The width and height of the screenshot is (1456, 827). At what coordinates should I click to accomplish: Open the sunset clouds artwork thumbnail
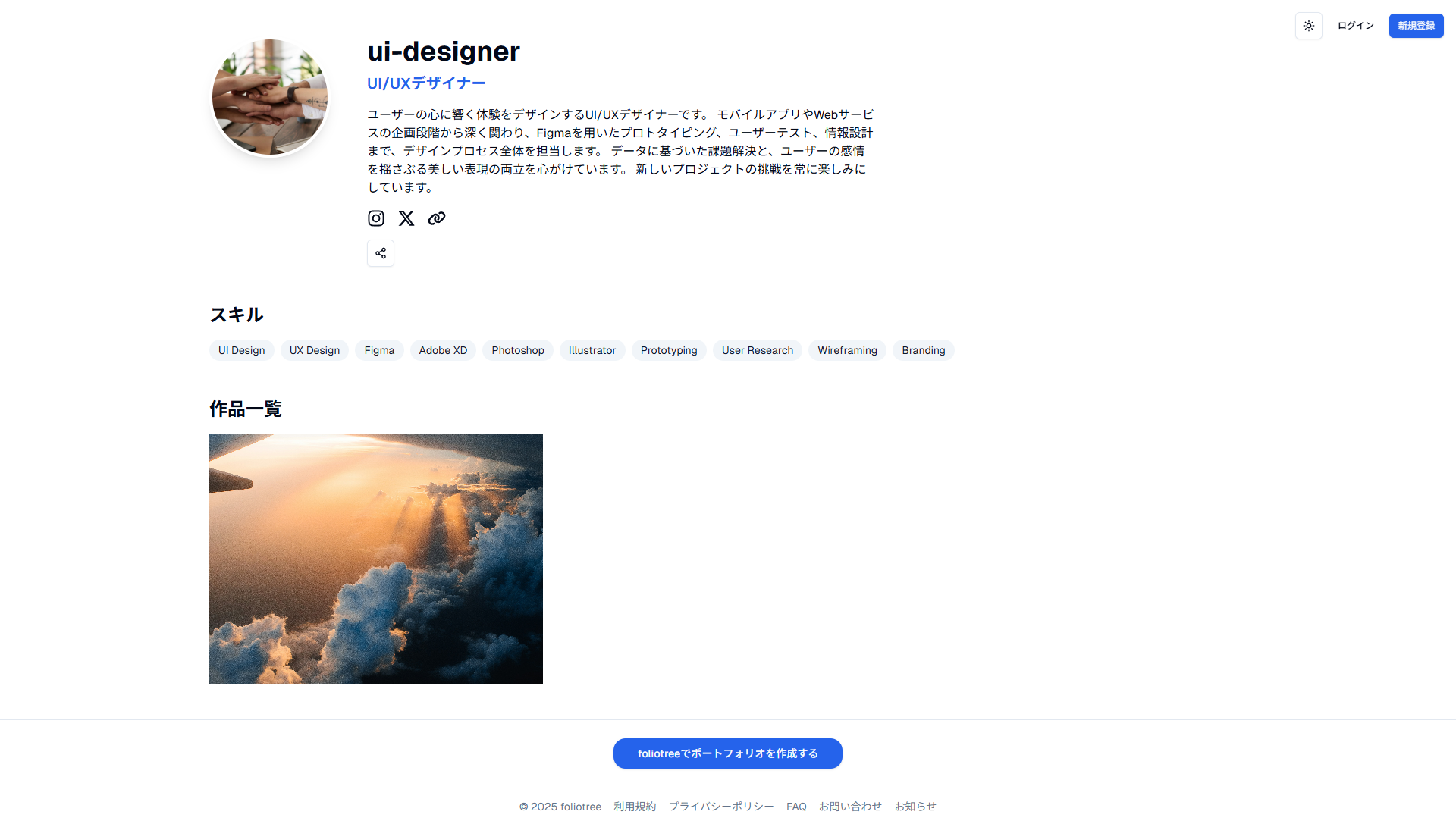point(376,558)
